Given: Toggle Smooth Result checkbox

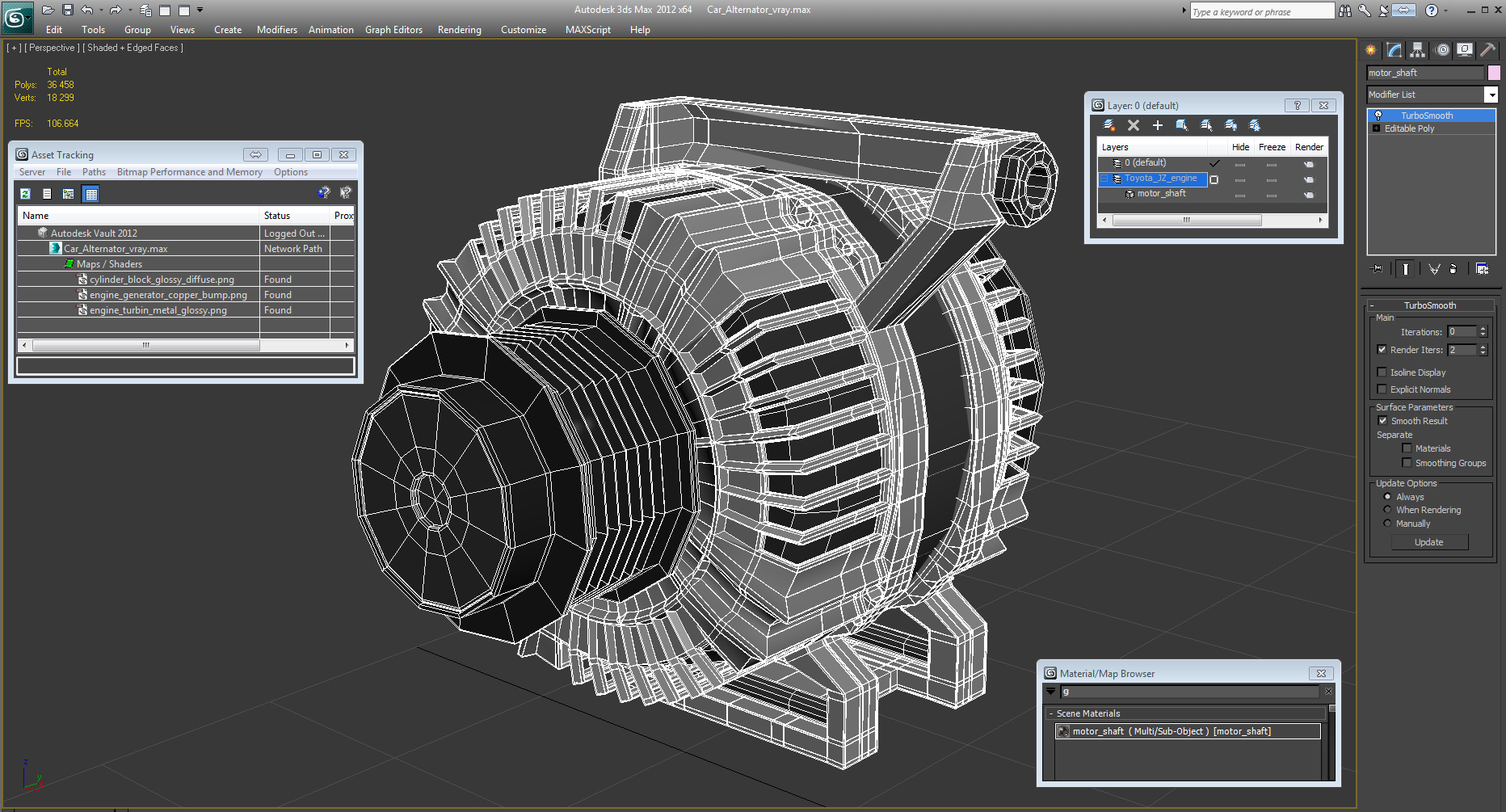Looking at the screenshot, I should point(1382,421).
